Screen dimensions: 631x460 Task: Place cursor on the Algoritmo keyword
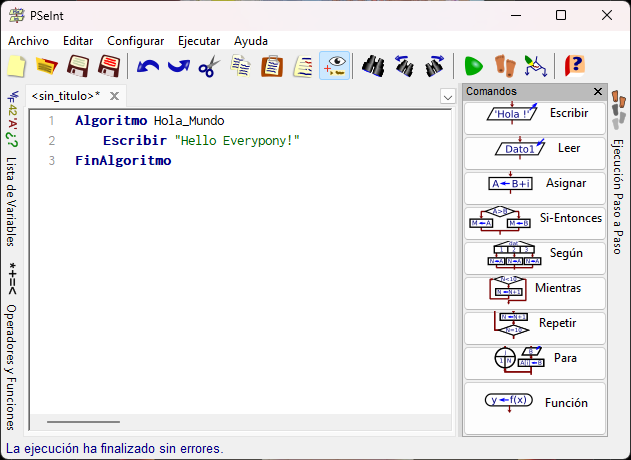coord(111,121)
